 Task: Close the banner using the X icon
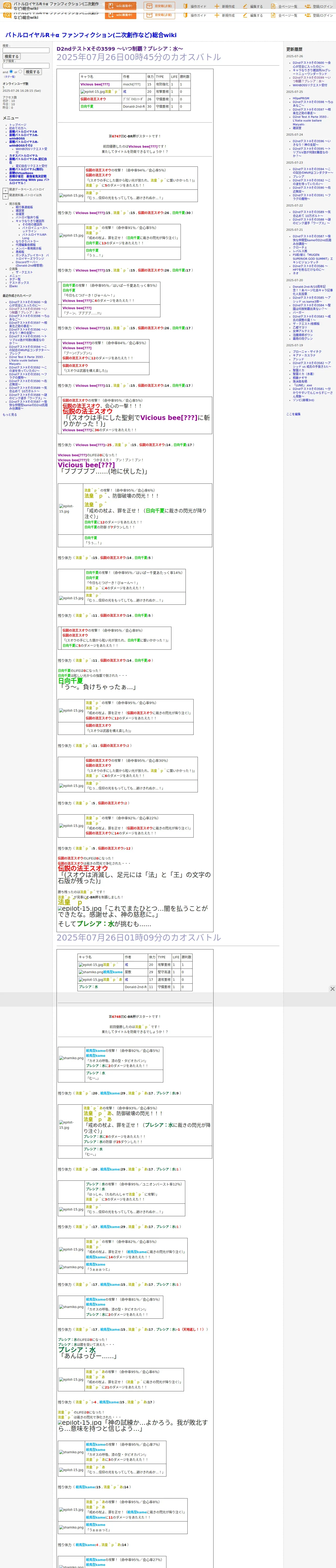pyautogui.click(x=332, y=989)
